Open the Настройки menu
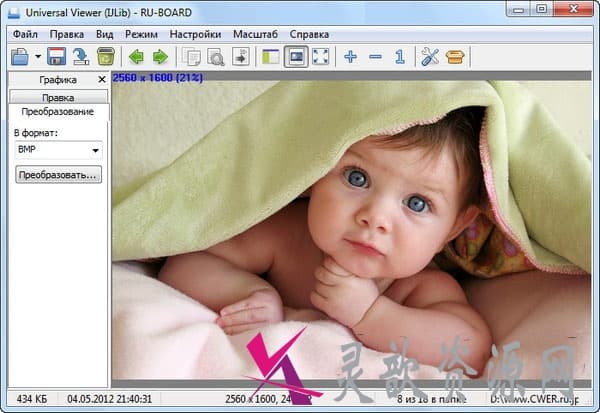This screenshot has height=413, width=600. click(195, 34)
